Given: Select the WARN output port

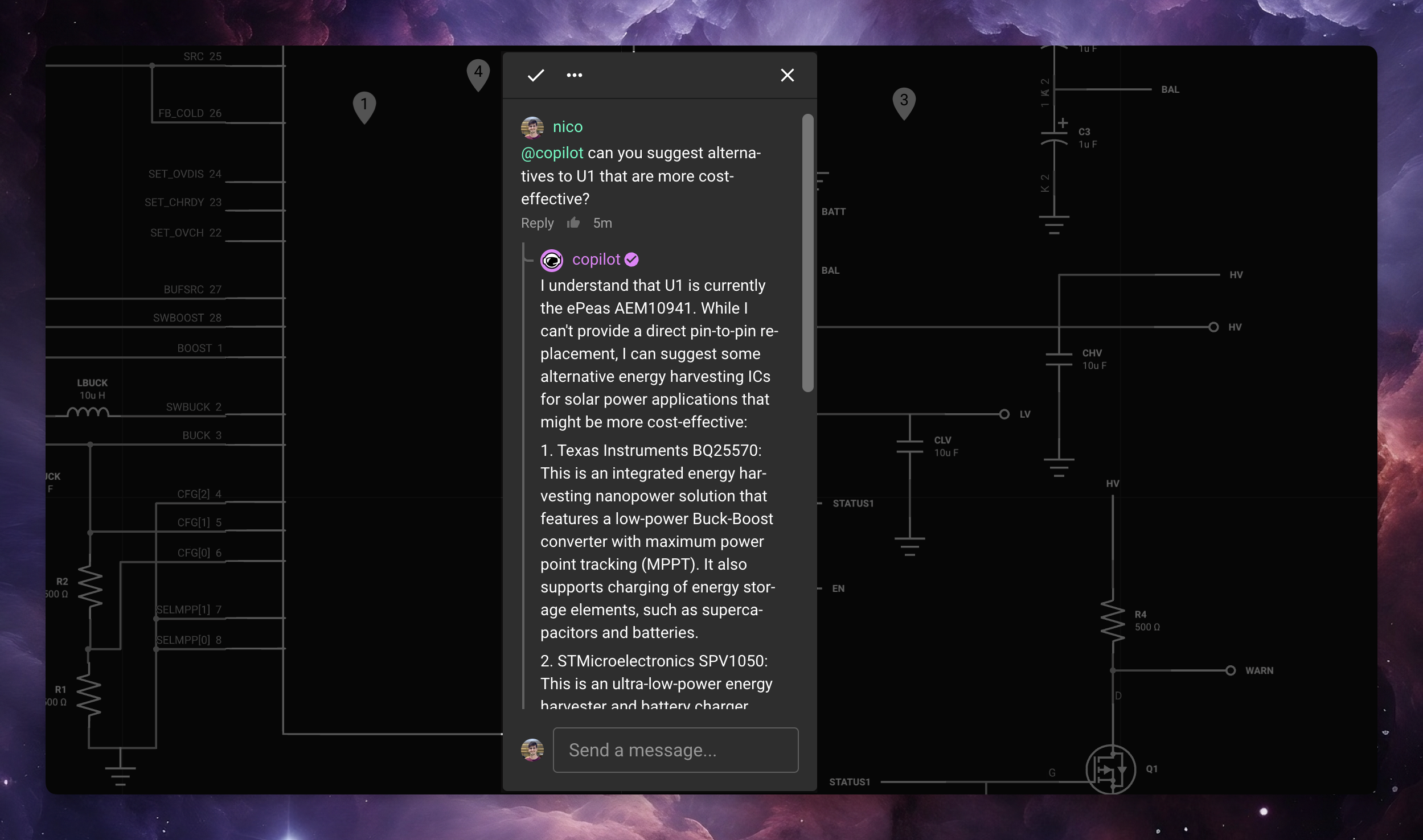Looking at the screenshot, I should [x=1231, y=670].
